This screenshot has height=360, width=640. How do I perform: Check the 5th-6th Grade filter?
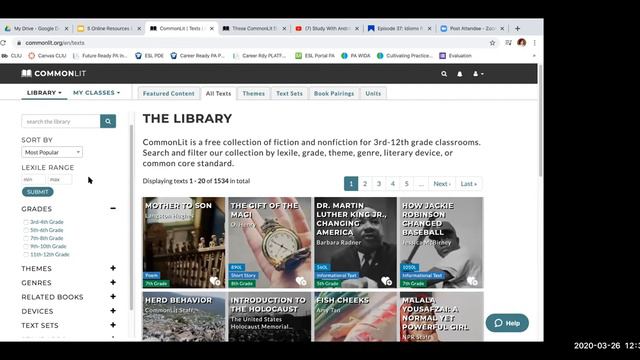click(26, 230)
